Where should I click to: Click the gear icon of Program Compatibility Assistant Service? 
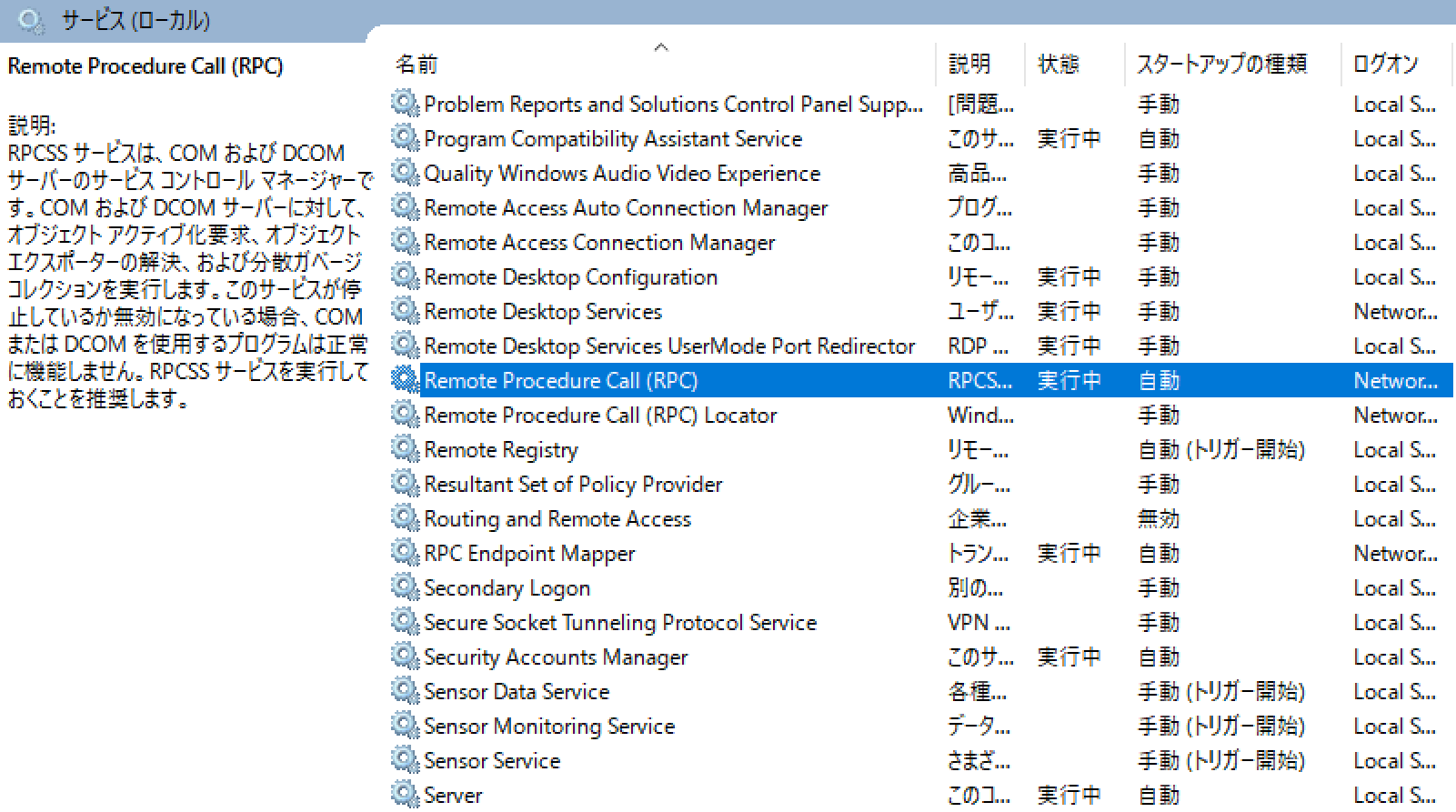click(405, 138)
